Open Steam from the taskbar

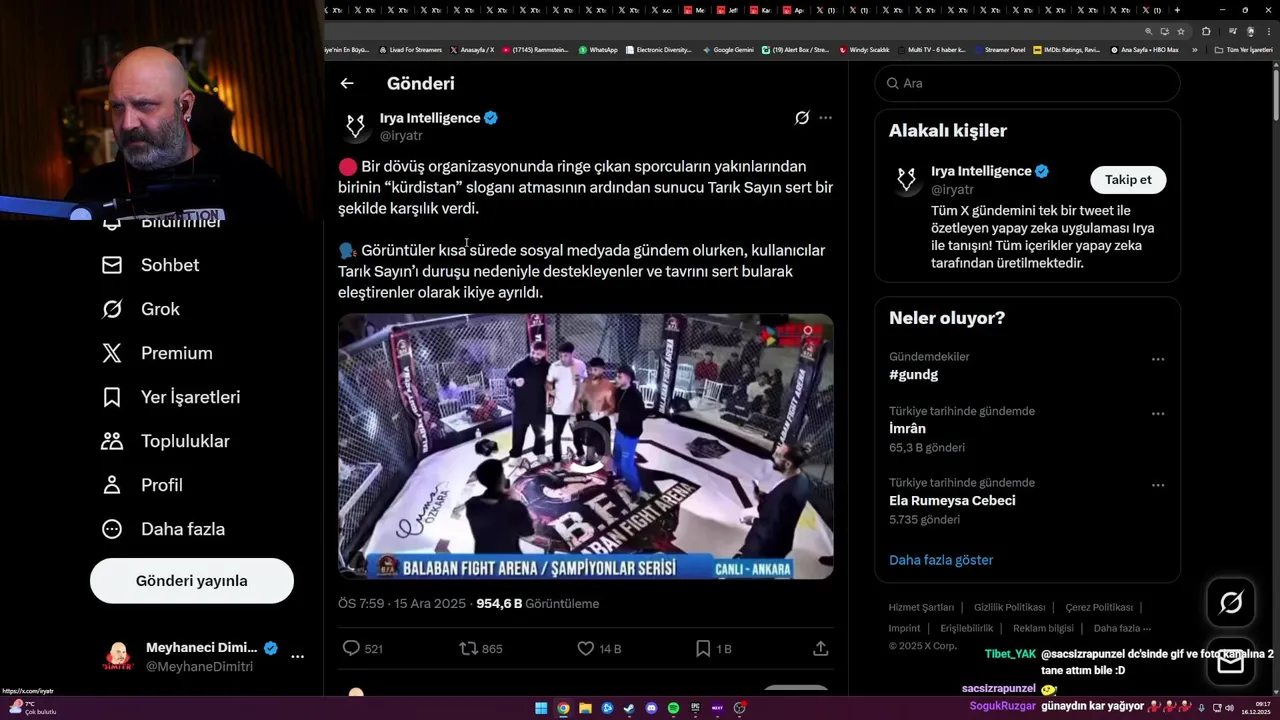click(x=629, y=708)
